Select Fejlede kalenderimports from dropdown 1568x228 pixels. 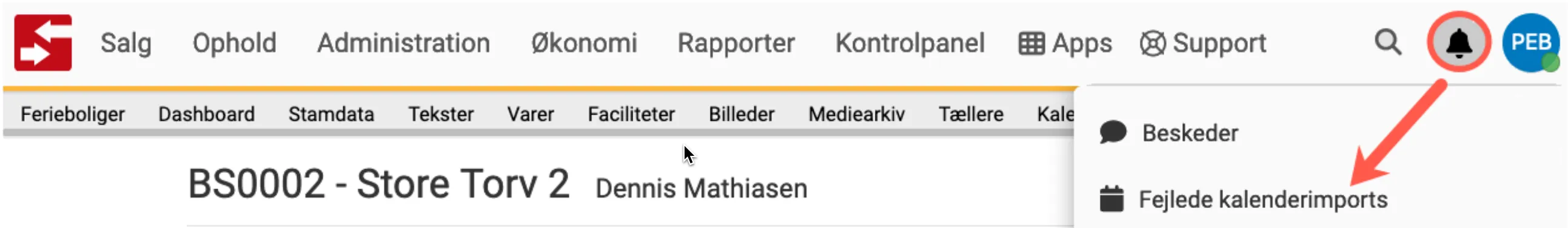click(x=1262, y=199)
